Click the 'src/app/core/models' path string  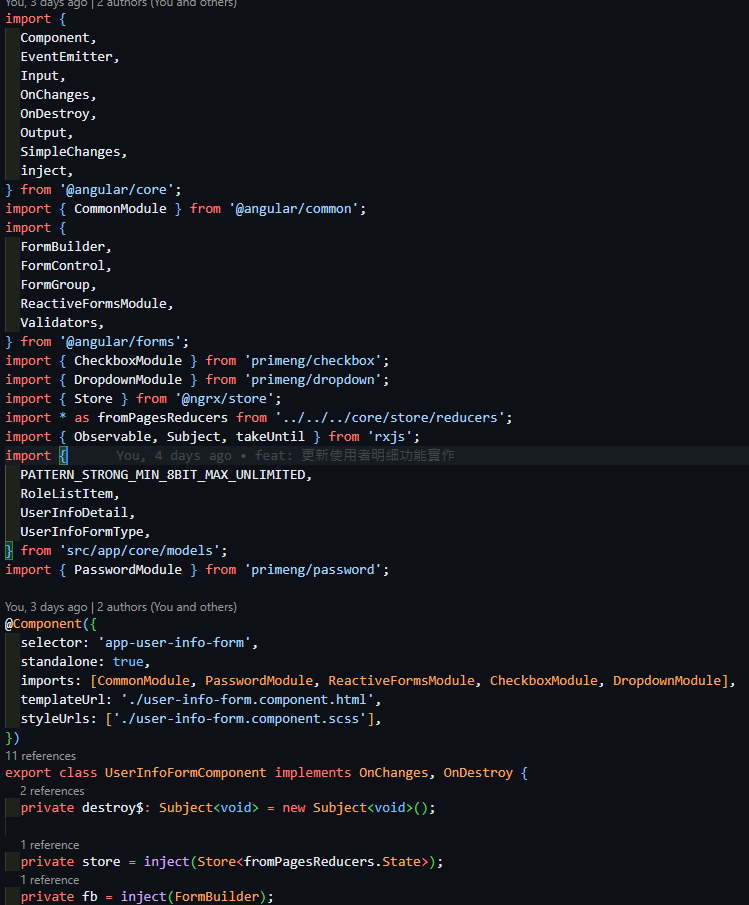pyautogui.click(x=140, y=551)
